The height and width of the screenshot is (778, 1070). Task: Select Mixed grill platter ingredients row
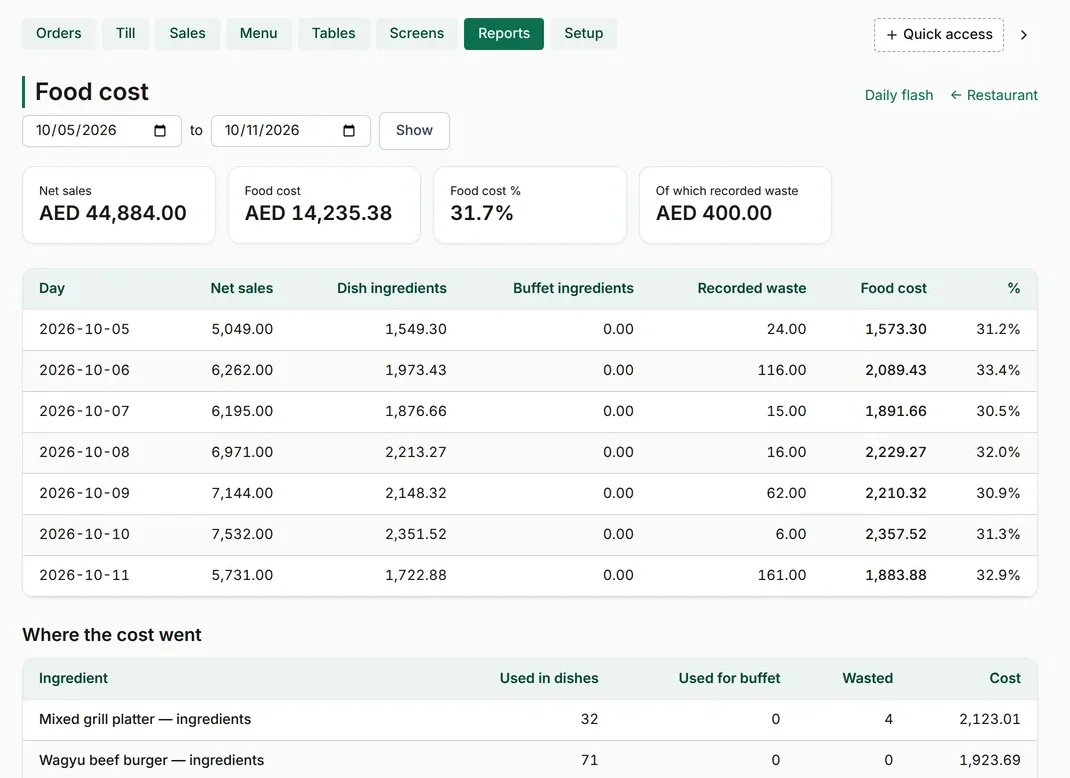point(530,720)
